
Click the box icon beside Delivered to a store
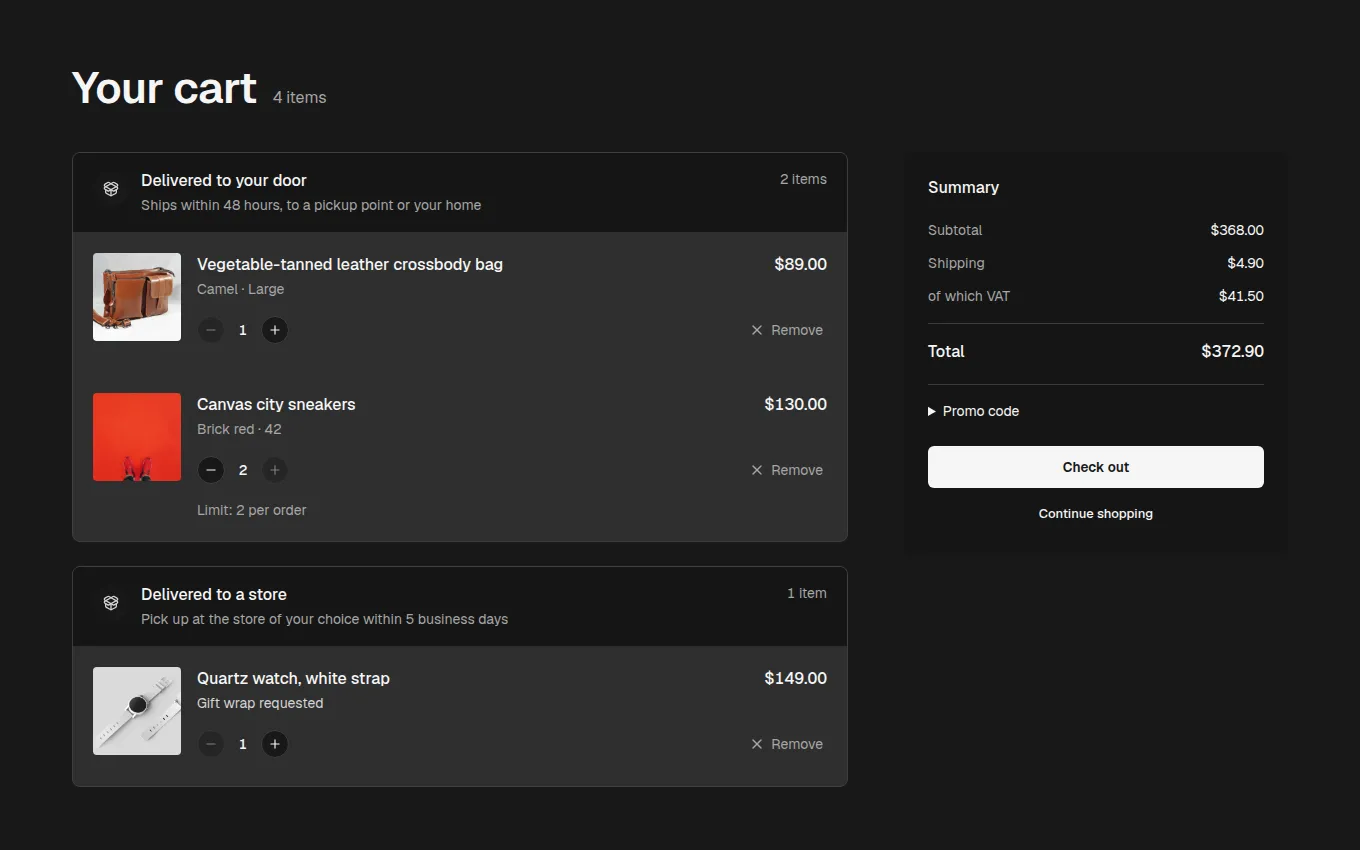tap(111, 603)
